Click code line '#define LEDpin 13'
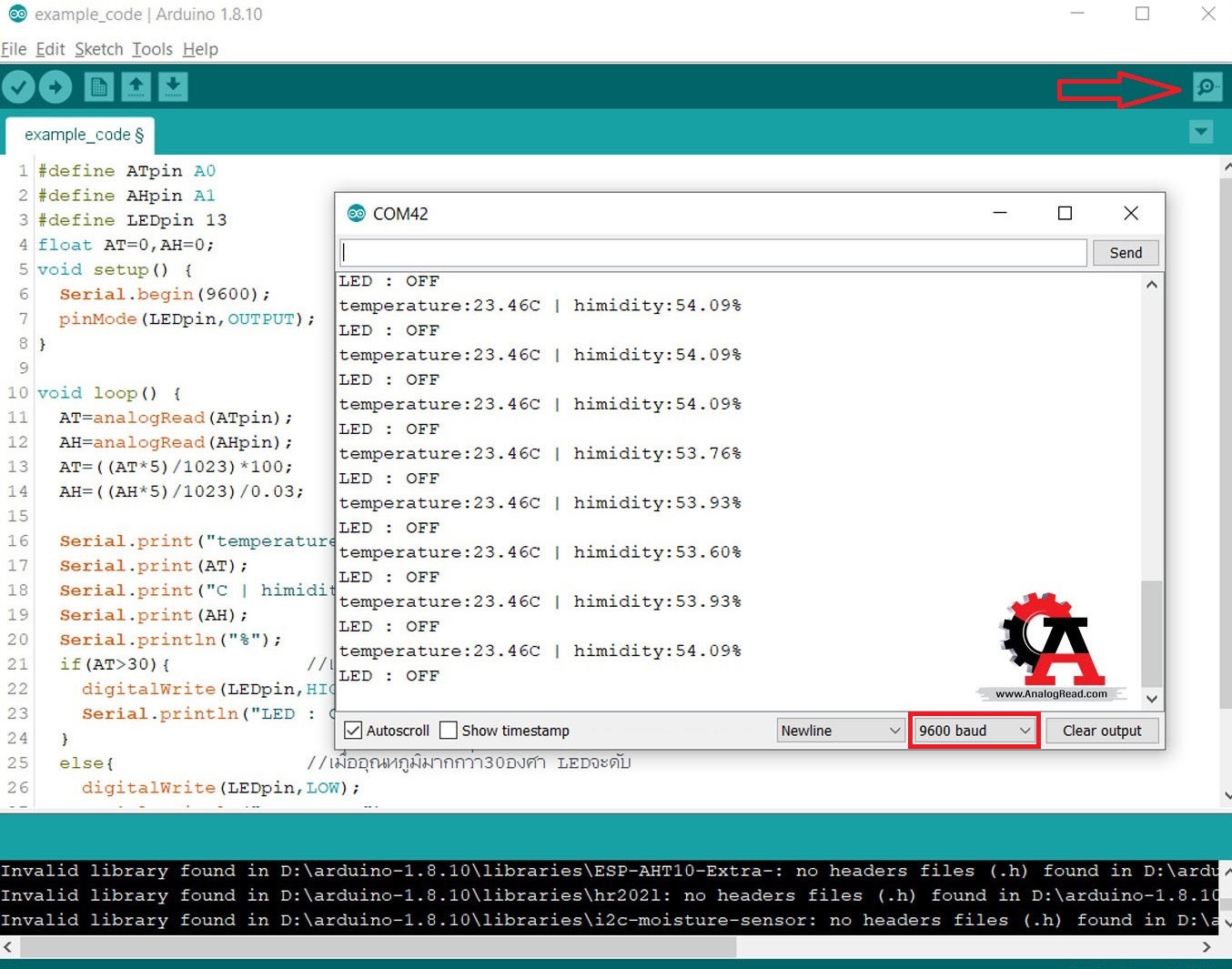This screenshot has height=969, width=1232. coord(132,220)
